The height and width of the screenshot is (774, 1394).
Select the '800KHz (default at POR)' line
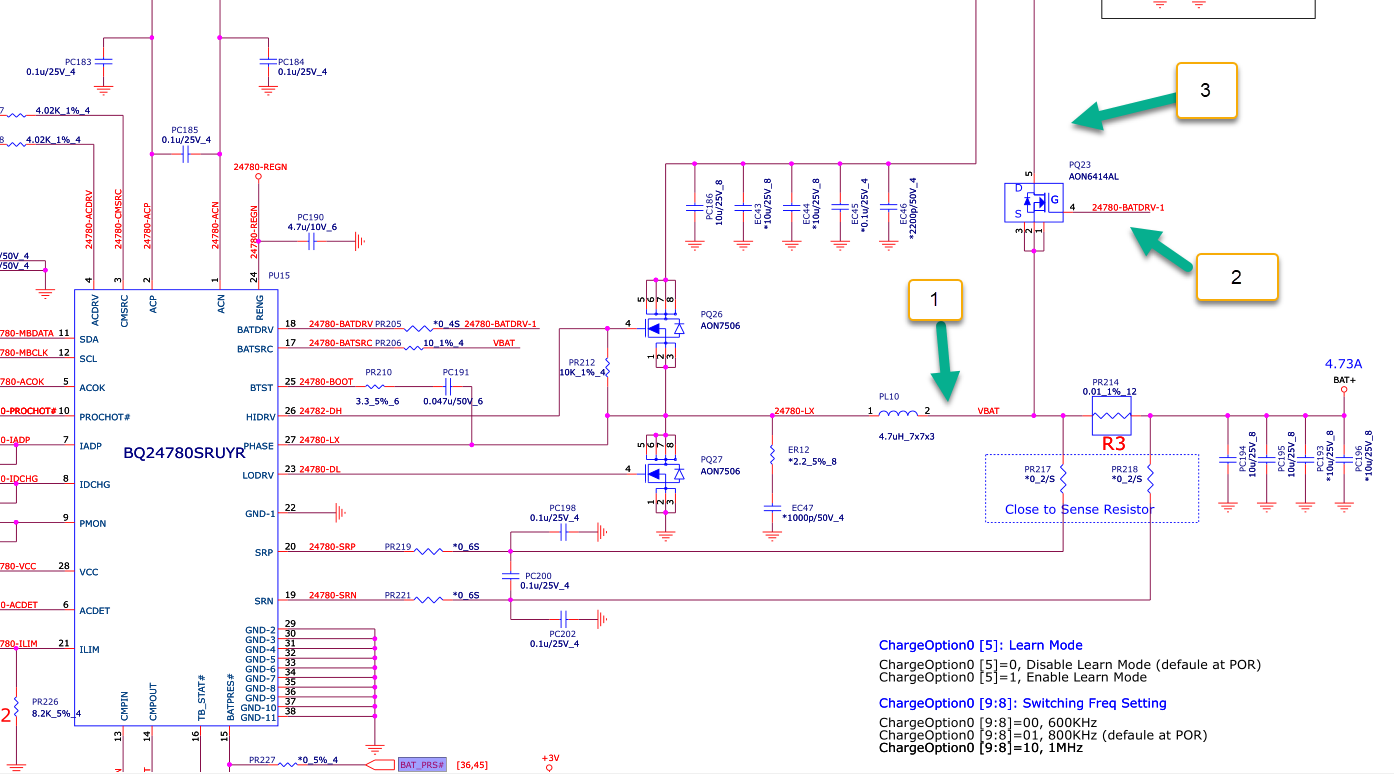point(1043,735)
